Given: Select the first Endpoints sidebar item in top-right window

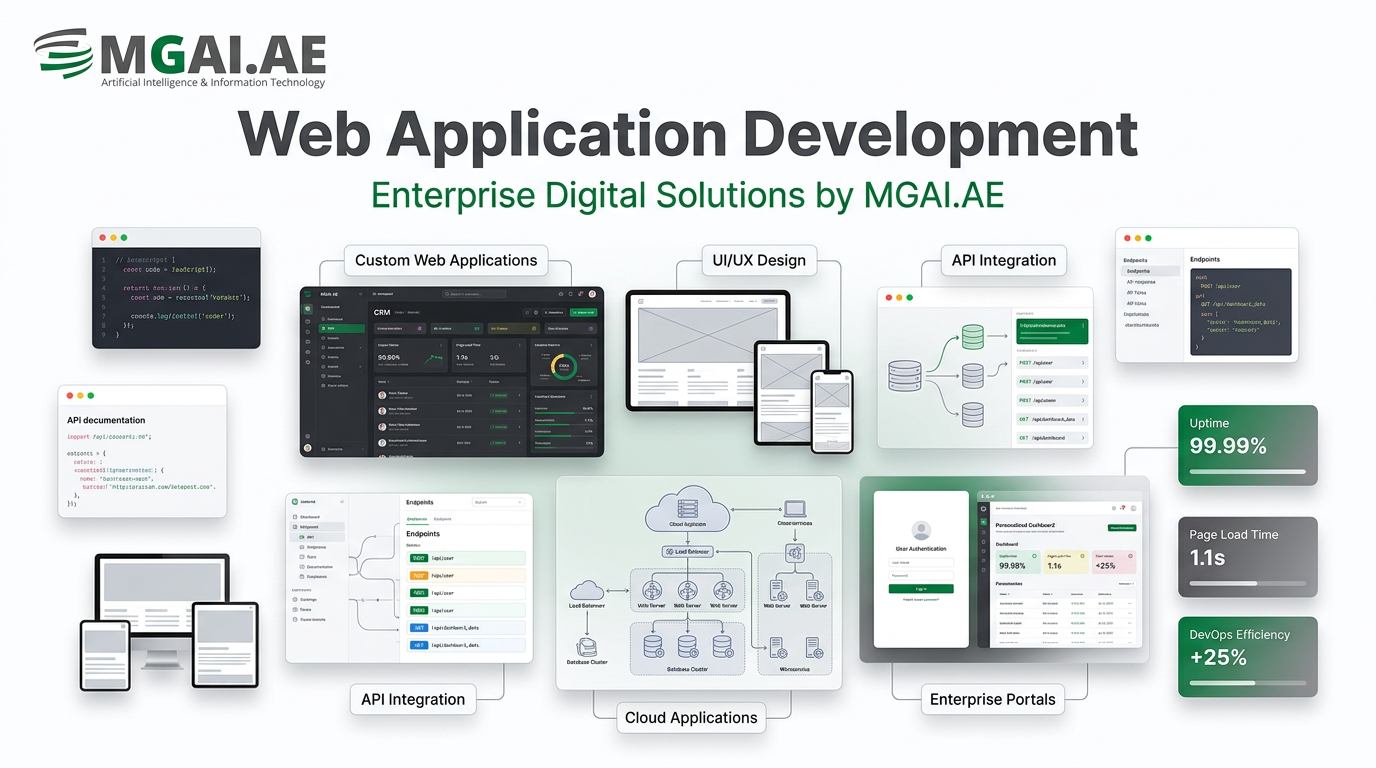Looking at the screenshot, I should (x=1151, y=271).
